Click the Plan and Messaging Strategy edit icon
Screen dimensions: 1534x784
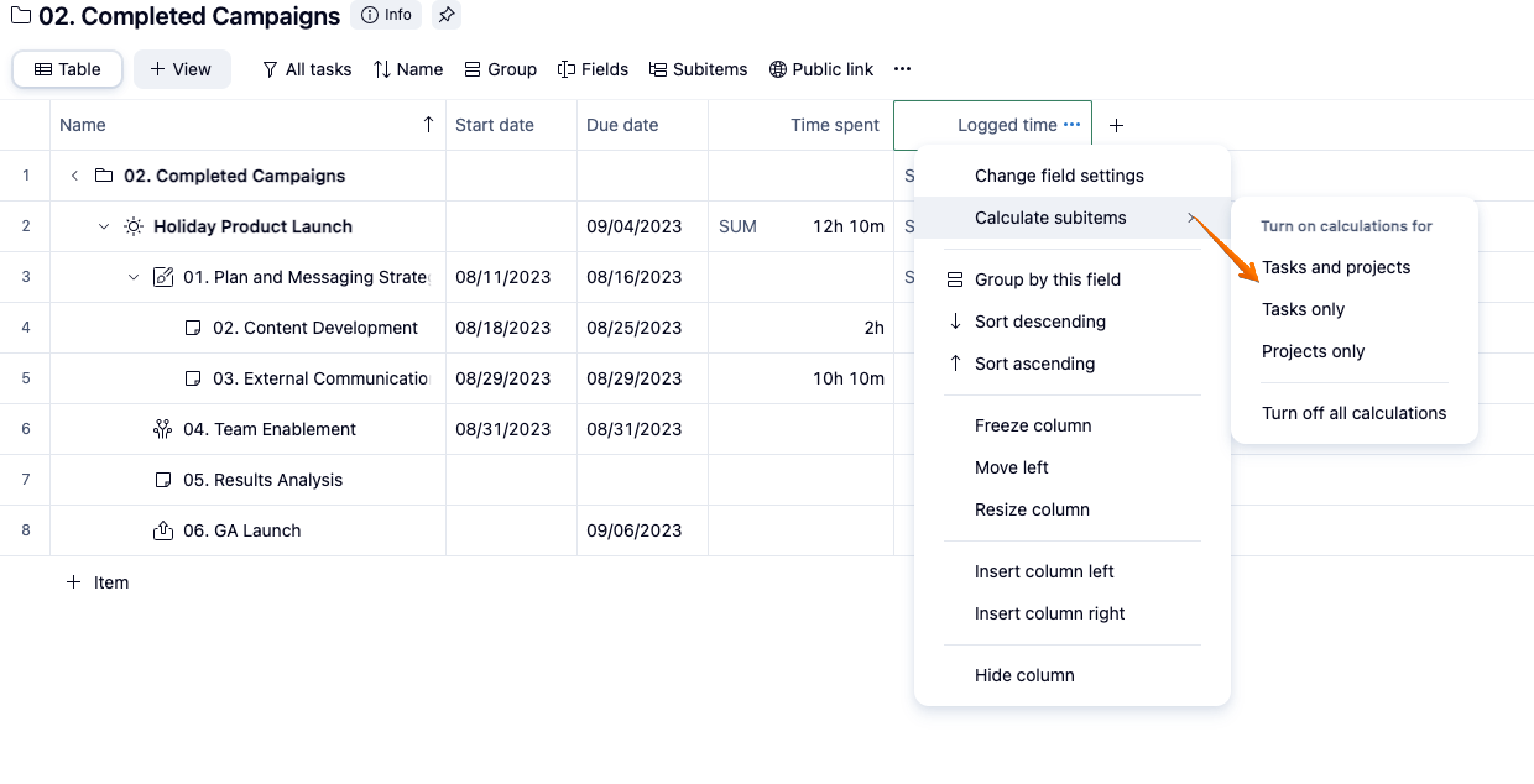(x=163, y=277)
